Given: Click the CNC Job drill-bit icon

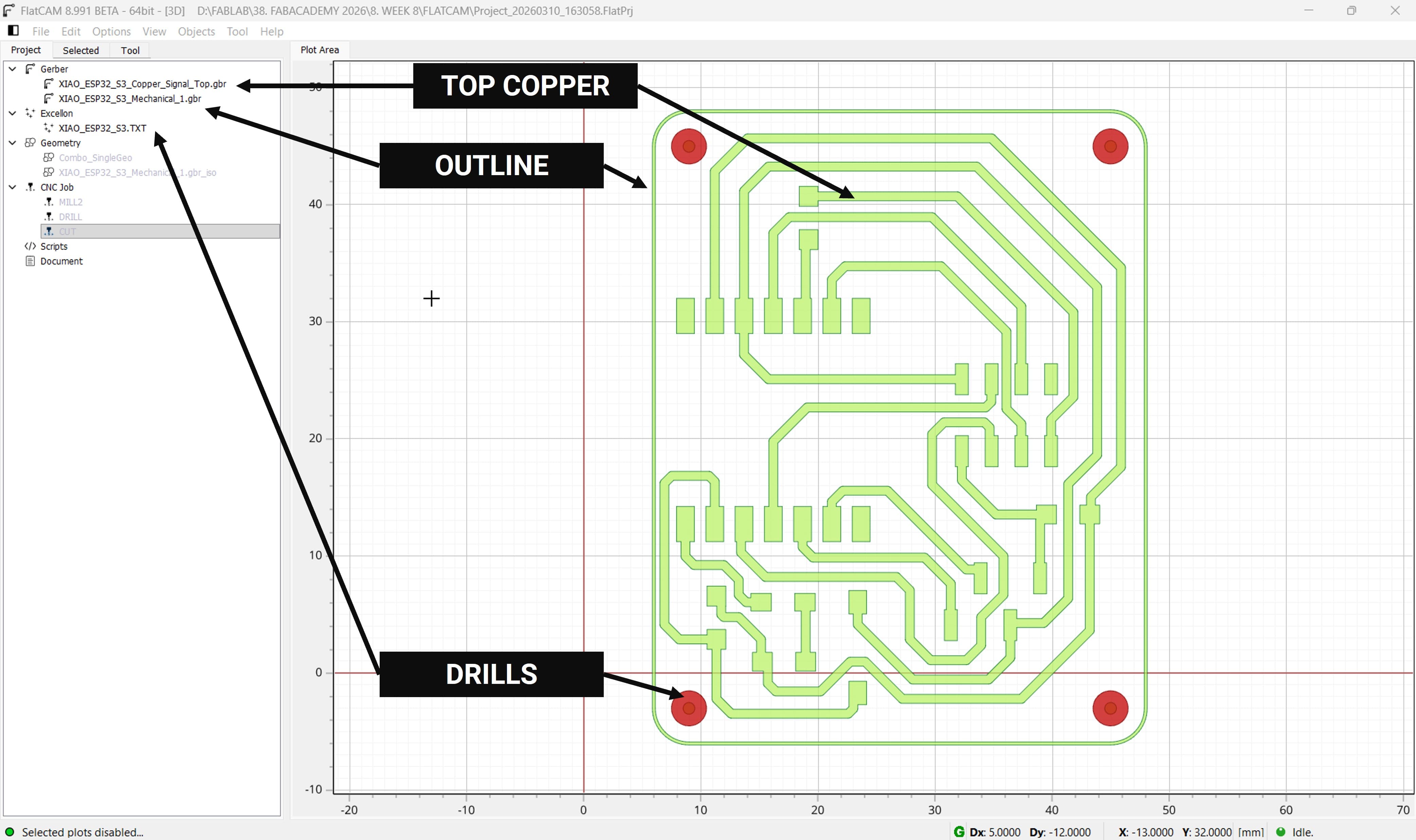Looking at the screenshot, I should (30, 187).
